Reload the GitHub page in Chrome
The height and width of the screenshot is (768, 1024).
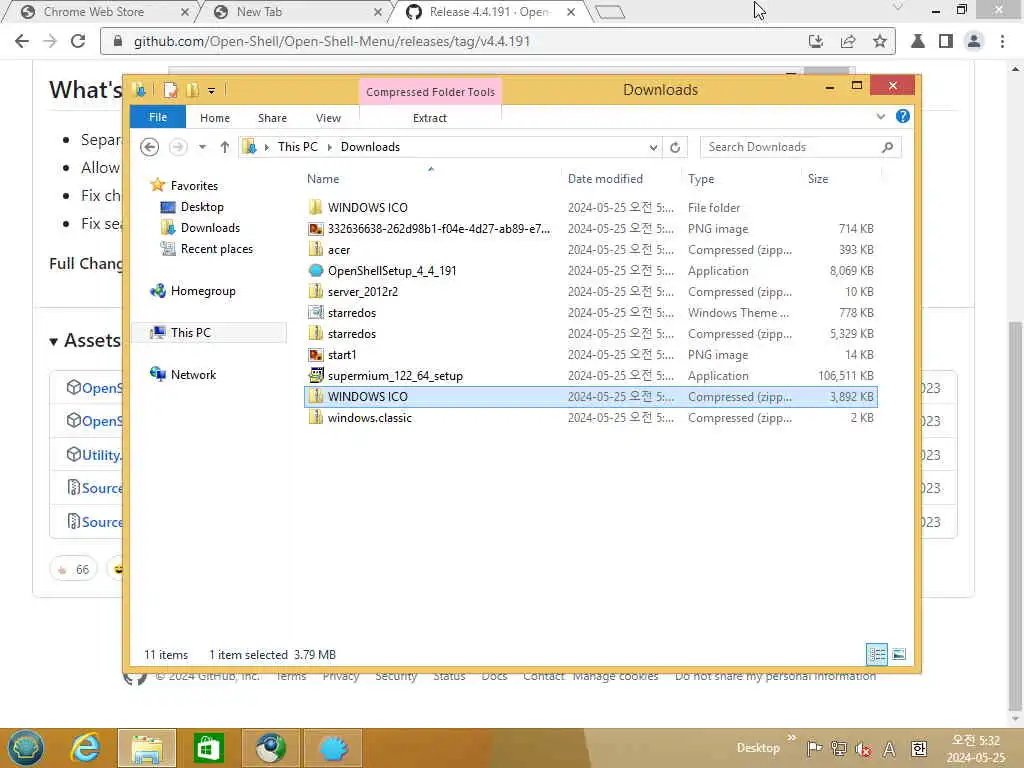tap(78, 41)
